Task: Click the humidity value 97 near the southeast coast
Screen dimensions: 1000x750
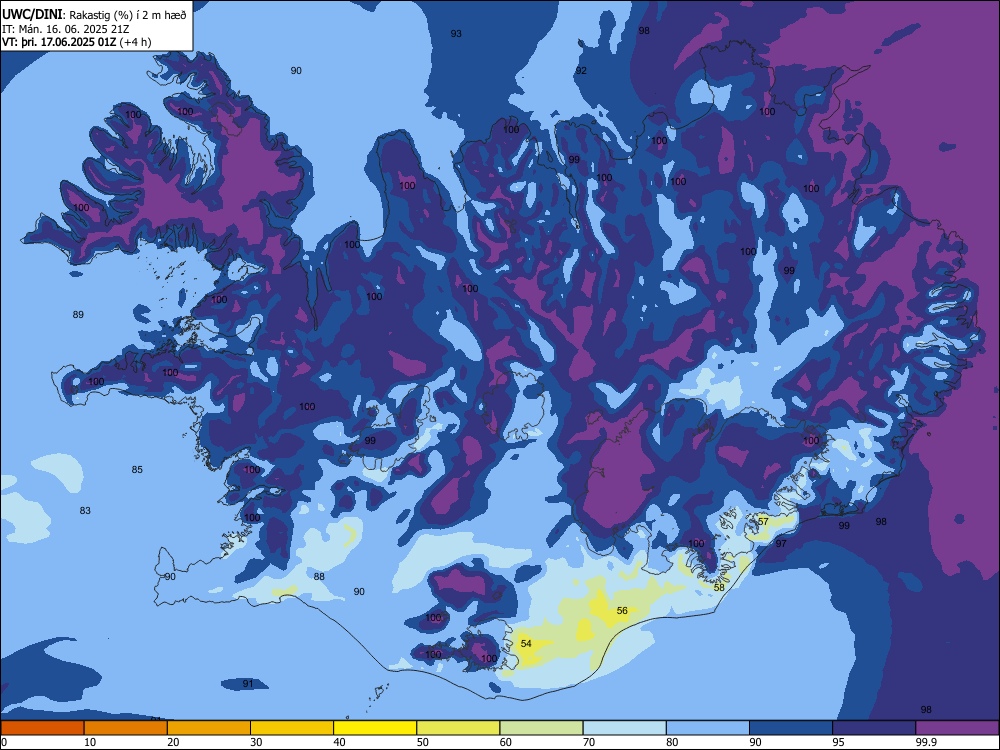Action: pos(781,543)
